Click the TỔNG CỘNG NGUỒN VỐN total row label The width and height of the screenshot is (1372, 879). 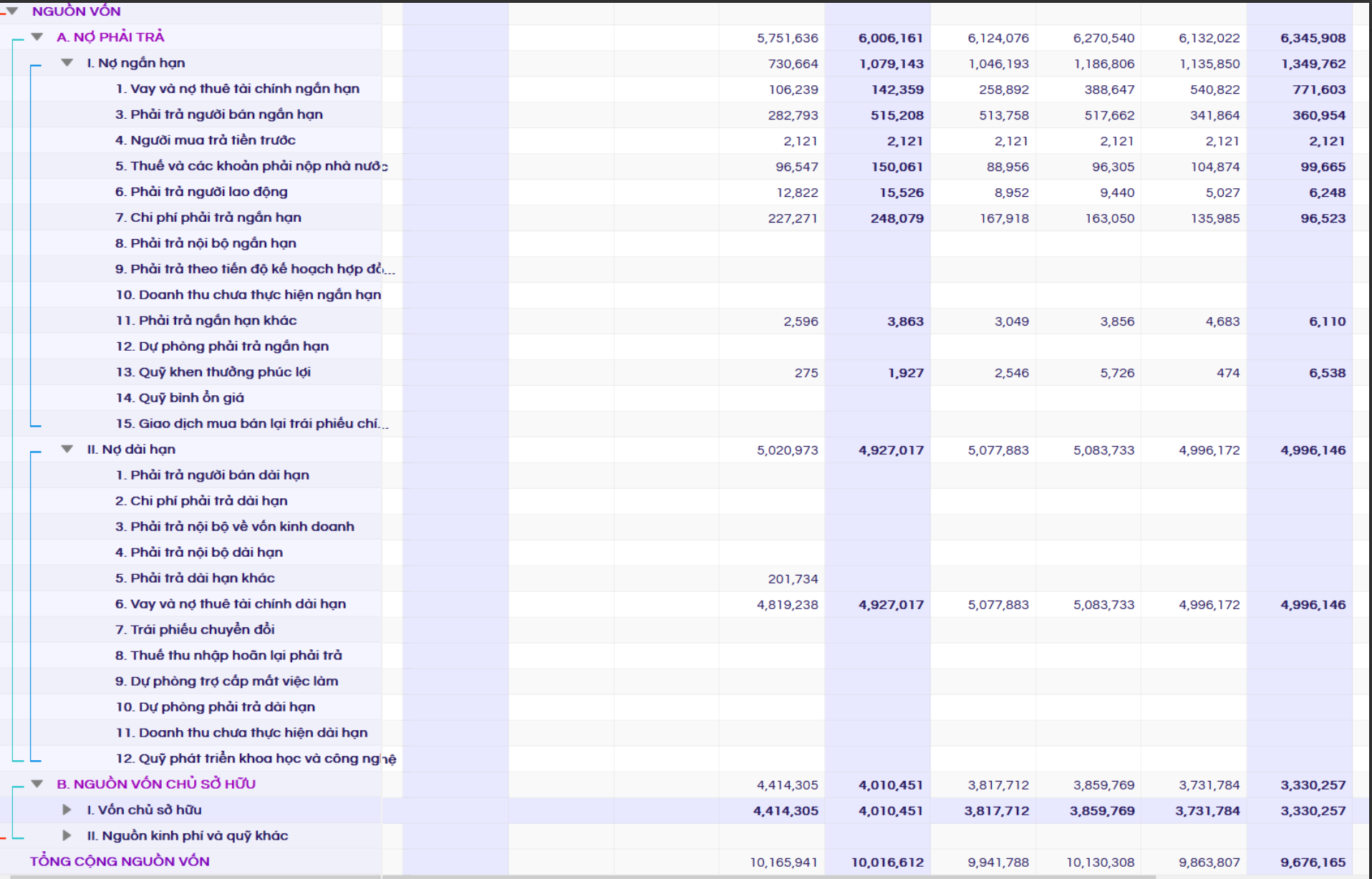coord(120,861)
